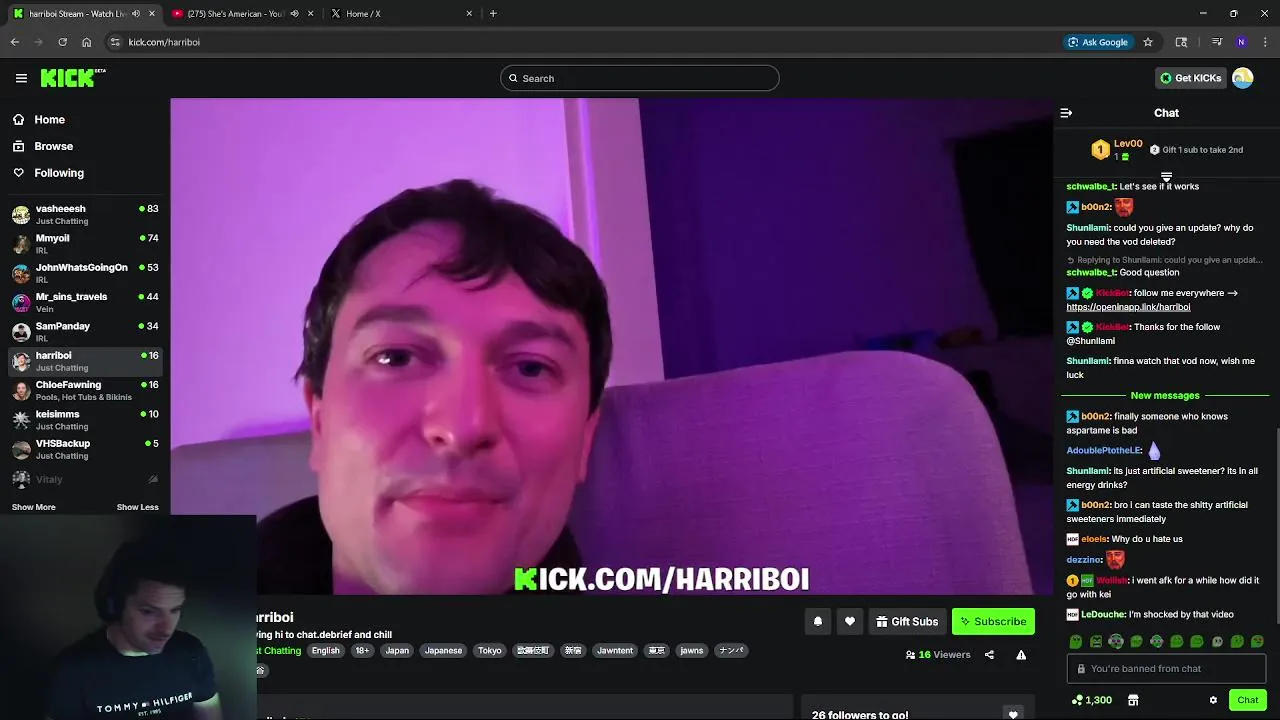Viewport: 1280px width, 720px height.
Task: Select the Japanese tag
Action: [x=443, y=650]
